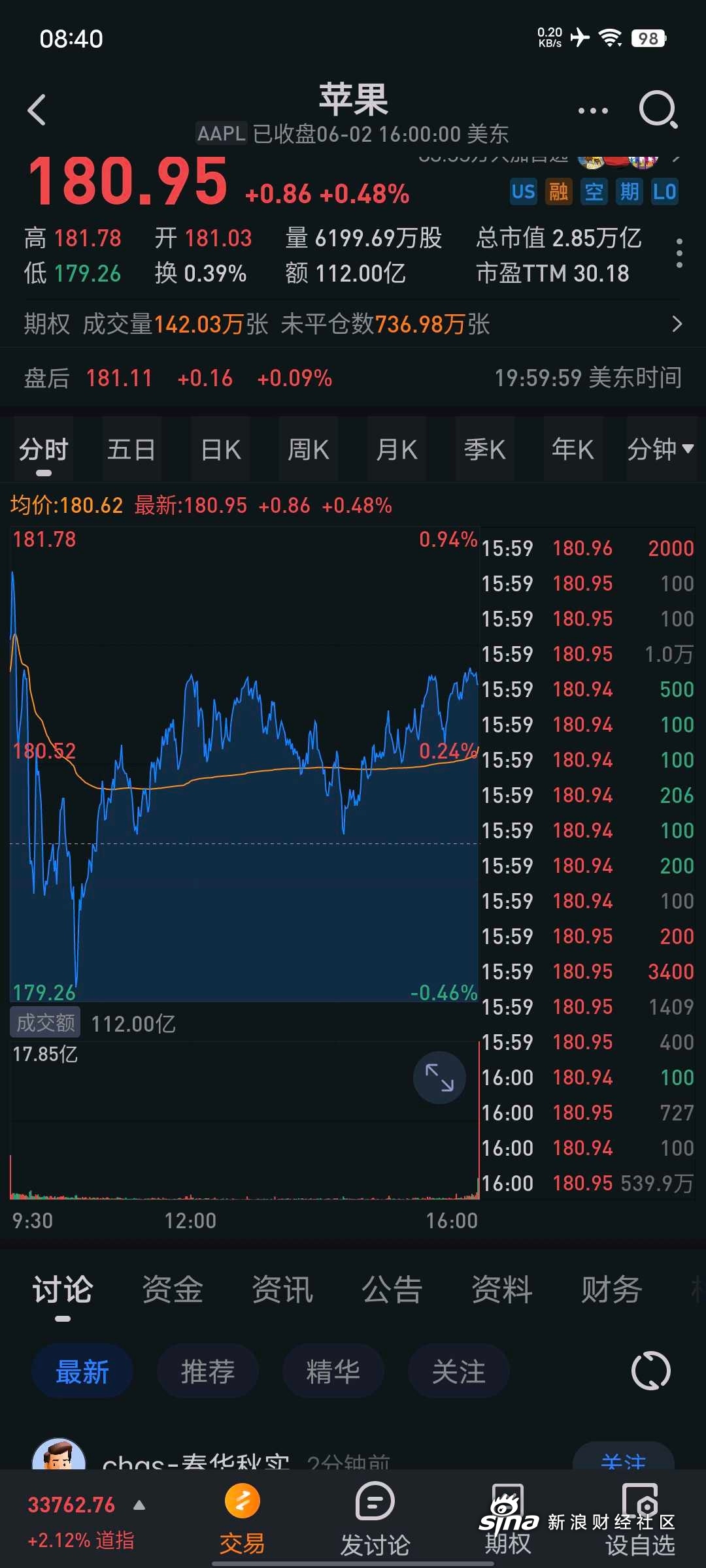Switch to the 季K quarterly candlestick tab
Screen dimensions: 706x1568
coord(485,449)
